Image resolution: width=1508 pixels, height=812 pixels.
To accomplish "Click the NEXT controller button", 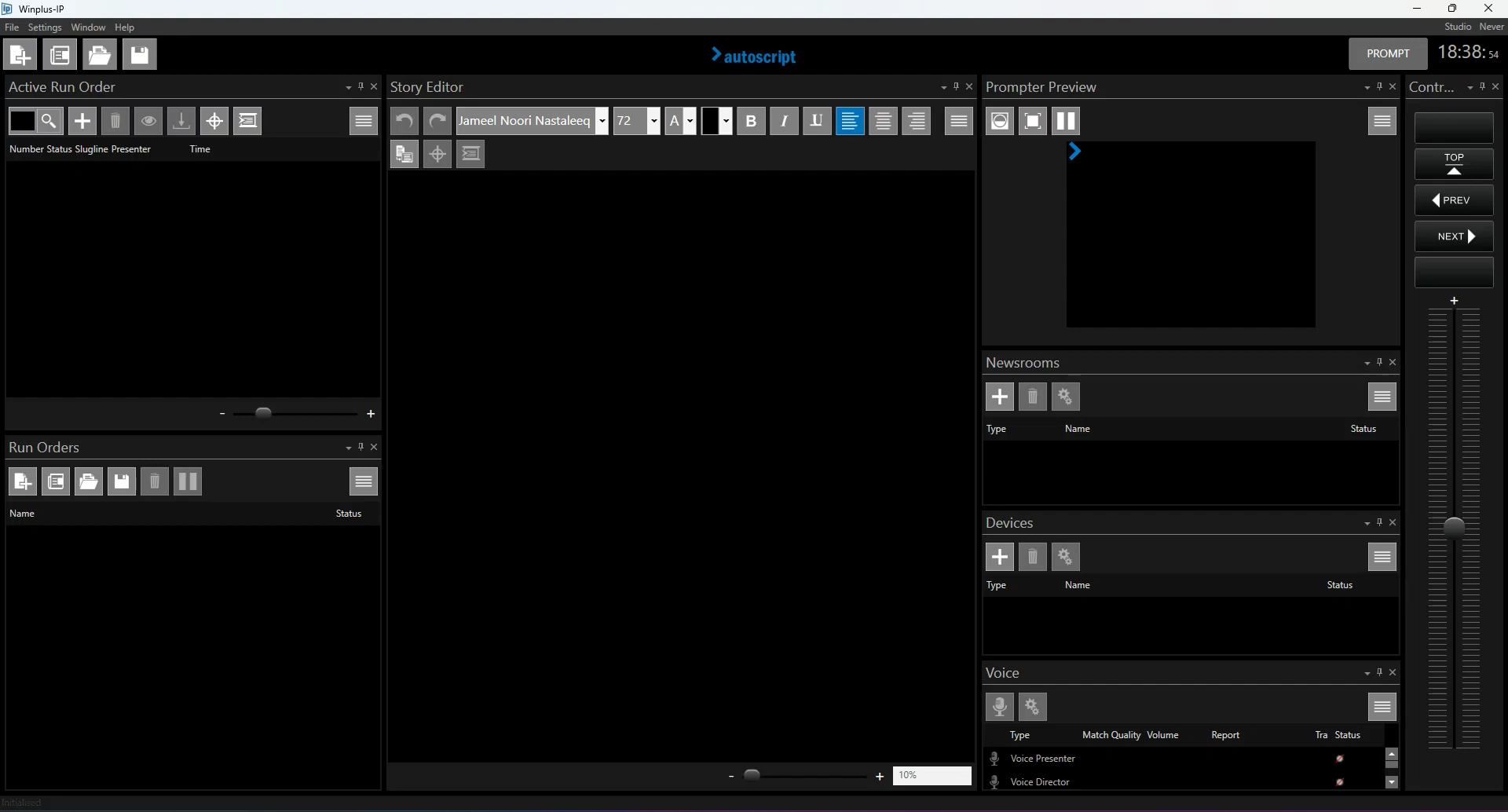I will tap(1454, 236).
